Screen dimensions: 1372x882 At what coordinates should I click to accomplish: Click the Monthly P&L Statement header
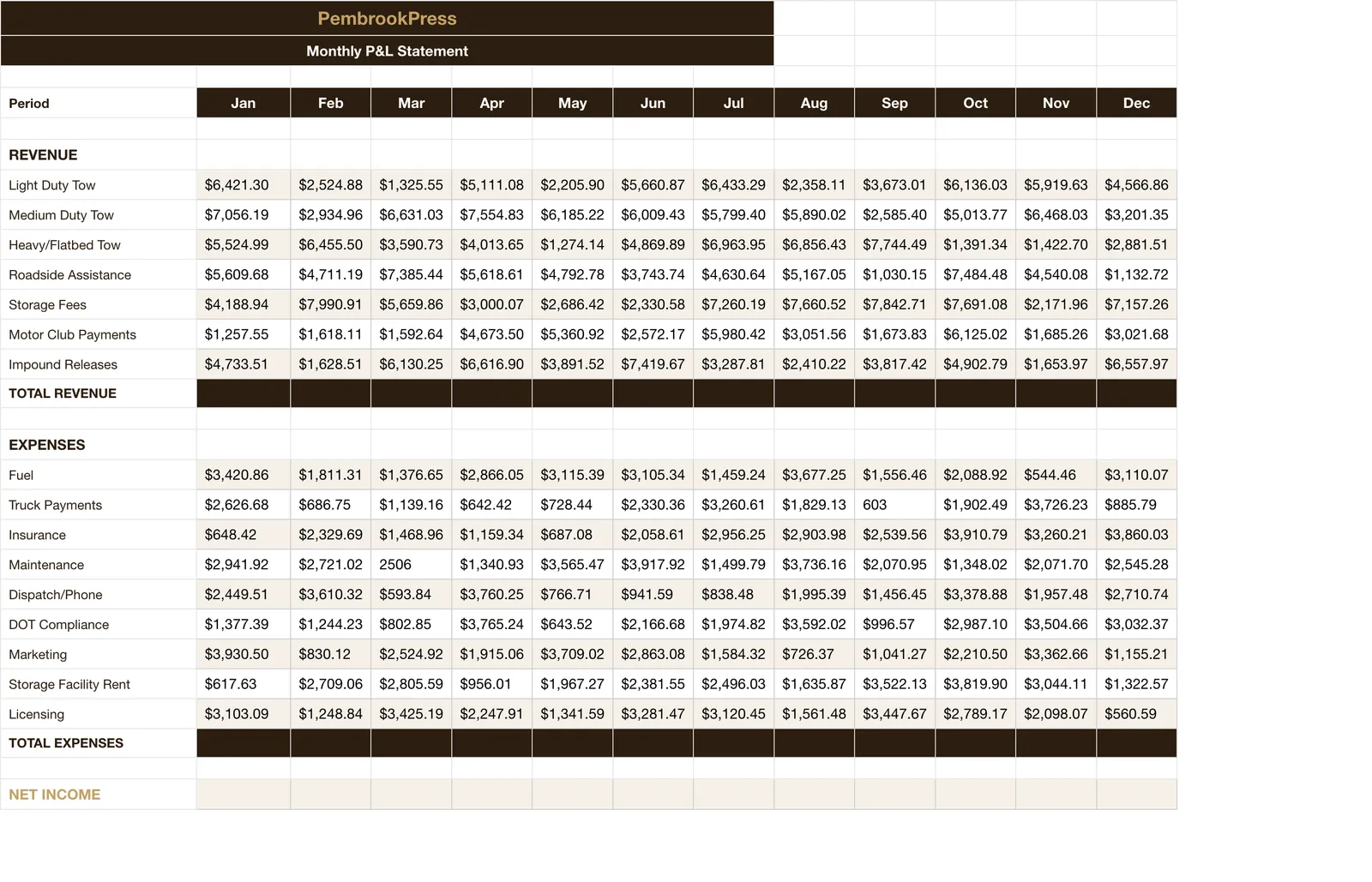(x=387, y=51)
